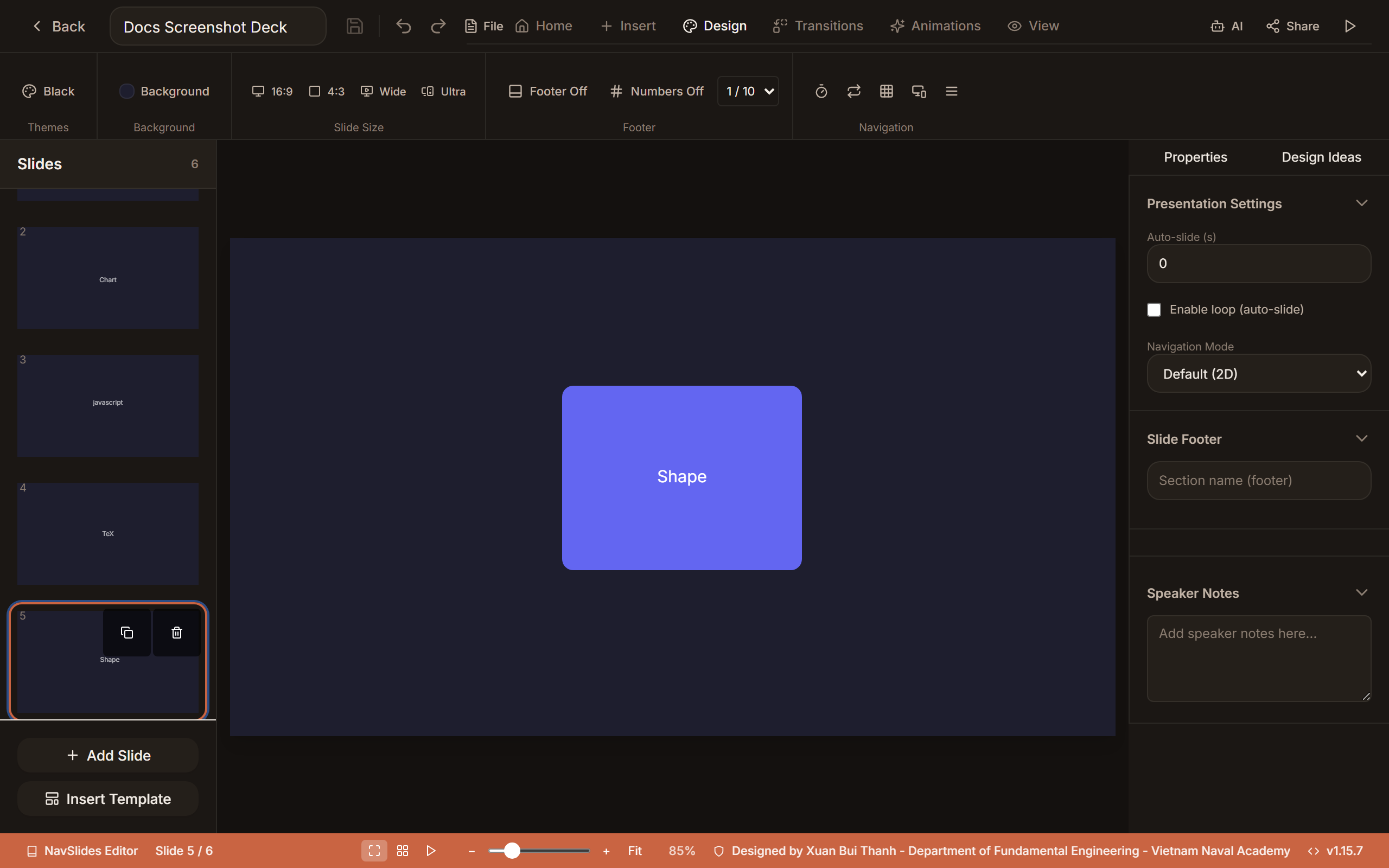This screenshot has height=868, width=1389.
Task: Click the devices icon in Navigation group
Action: click(919, 91)
